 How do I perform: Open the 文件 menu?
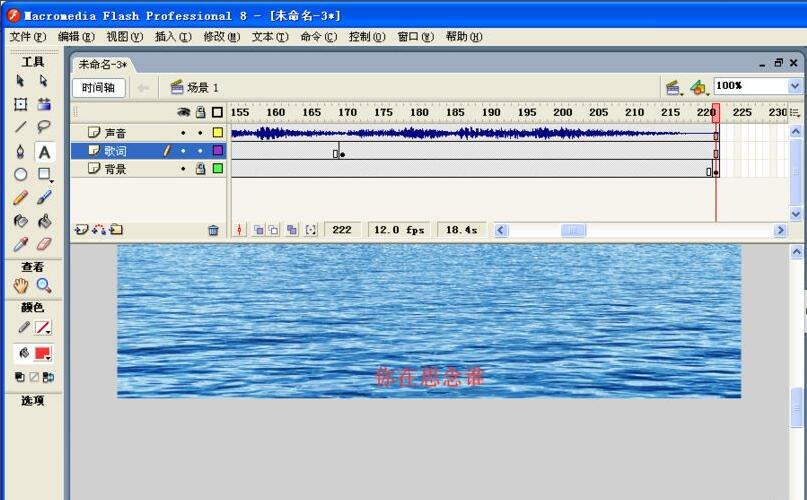coord(27,37)
